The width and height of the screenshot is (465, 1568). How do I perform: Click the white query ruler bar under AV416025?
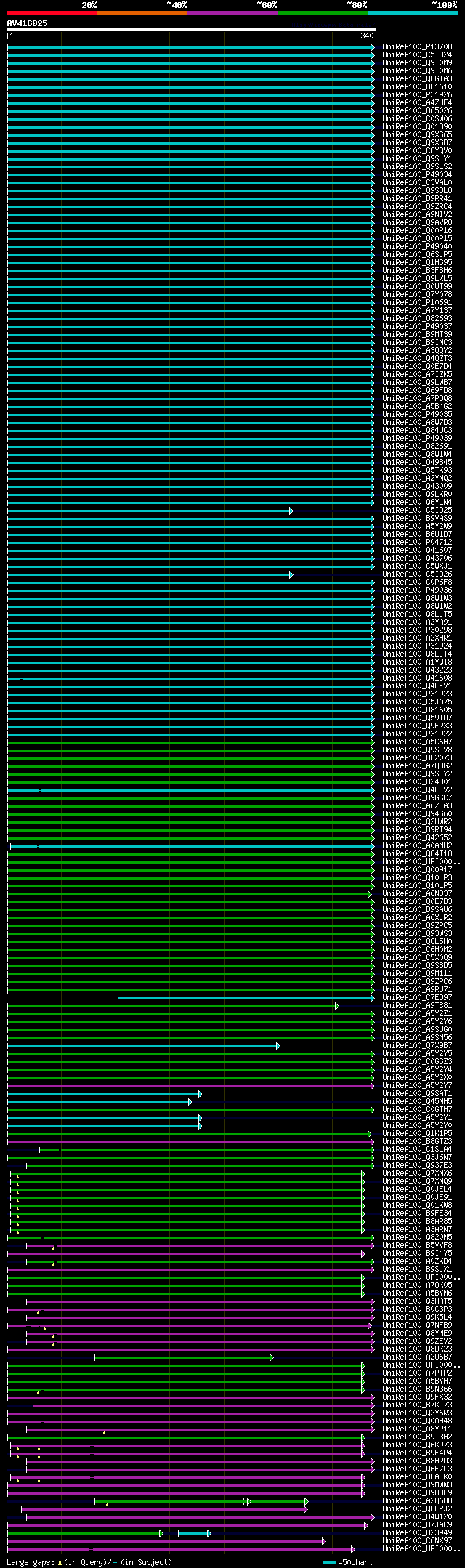coord(192,30)
